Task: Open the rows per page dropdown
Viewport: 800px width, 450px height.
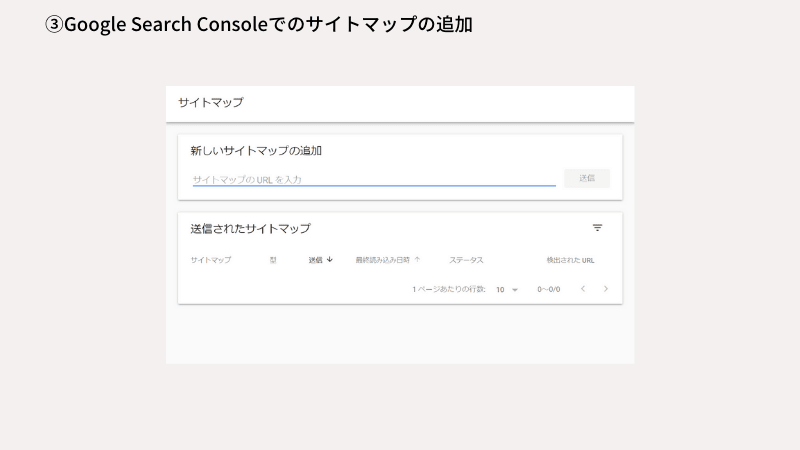Action: click(507, 289)
